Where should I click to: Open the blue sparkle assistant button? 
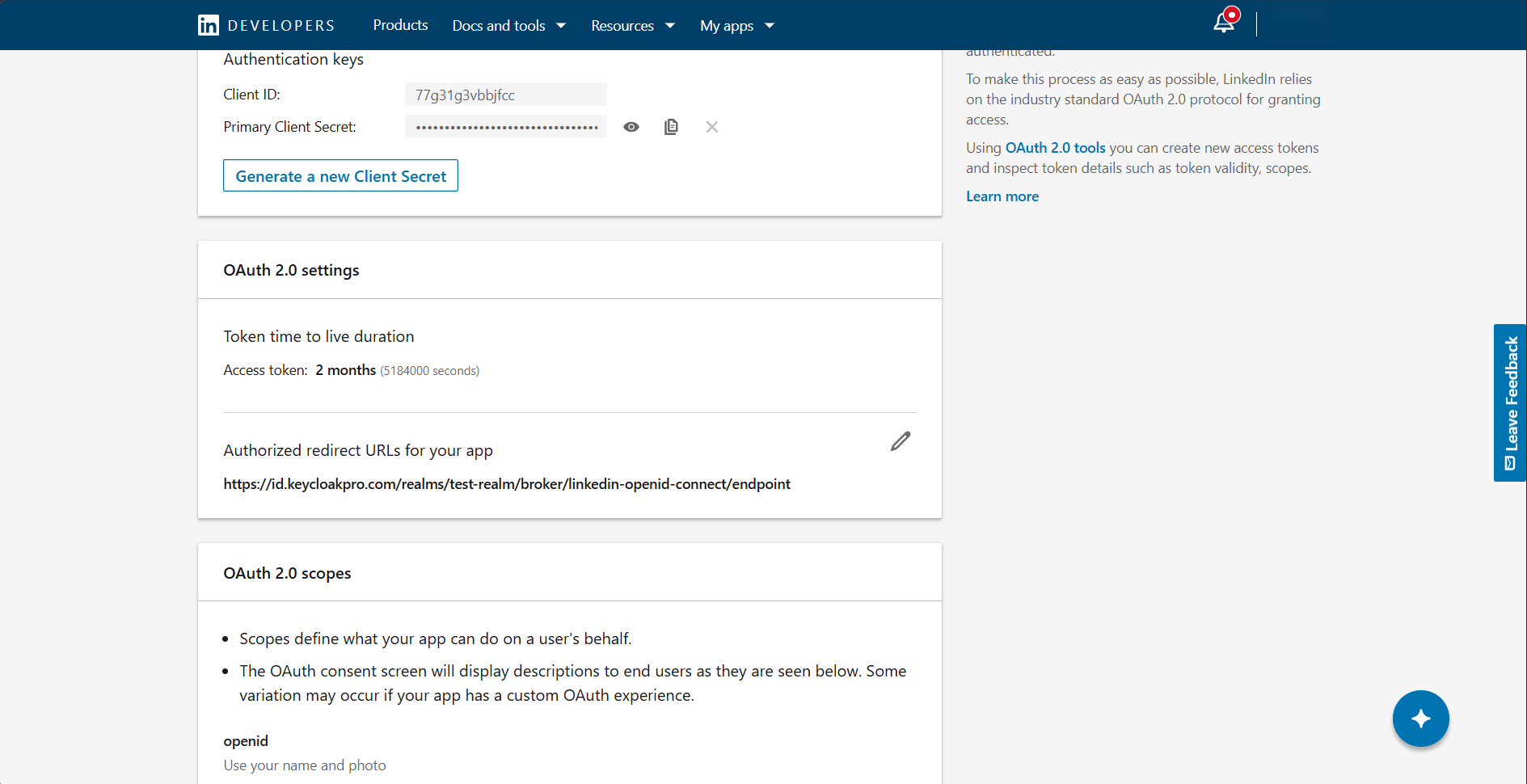1420,719
